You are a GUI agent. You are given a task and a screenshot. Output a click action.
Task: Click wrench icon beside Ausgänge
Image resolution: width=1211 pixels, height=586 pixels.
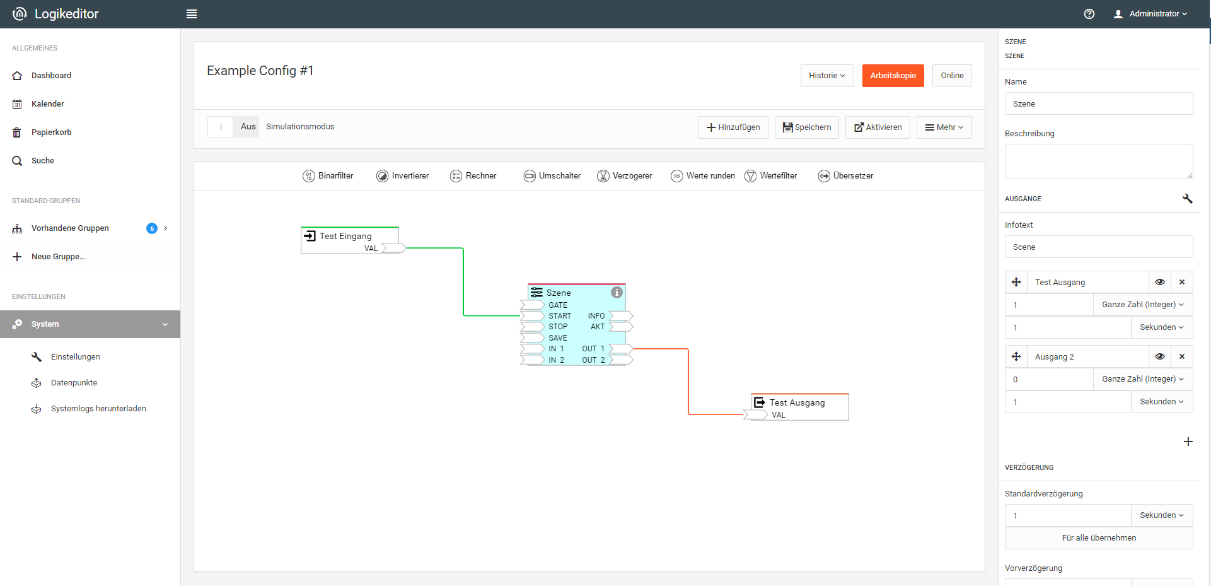point(1187,199)
